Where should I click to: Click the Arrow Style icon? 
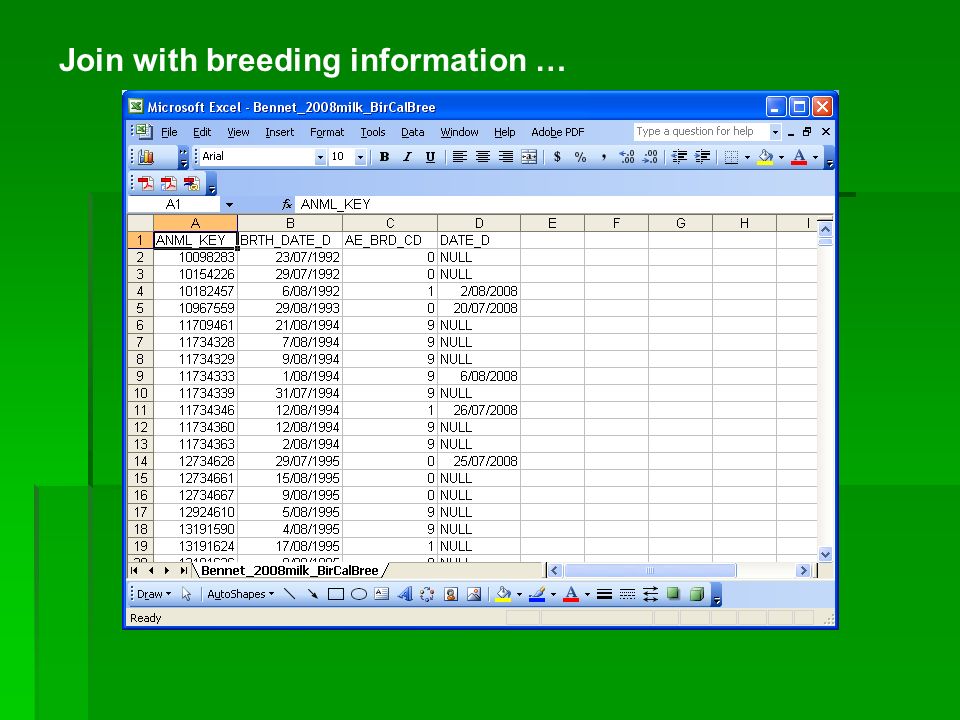[650, 594]
